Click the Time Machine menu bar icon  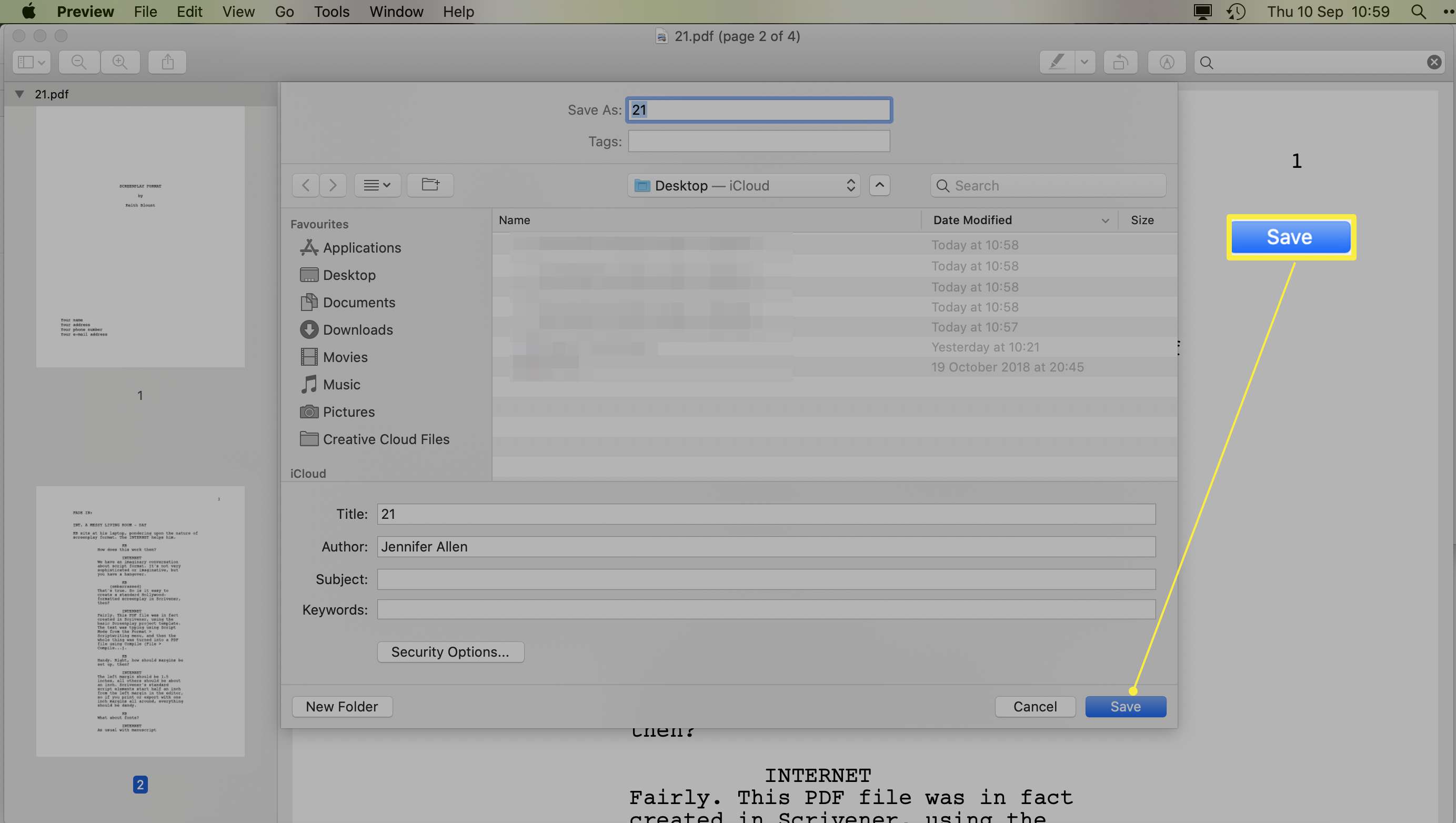pos(1236,11)
